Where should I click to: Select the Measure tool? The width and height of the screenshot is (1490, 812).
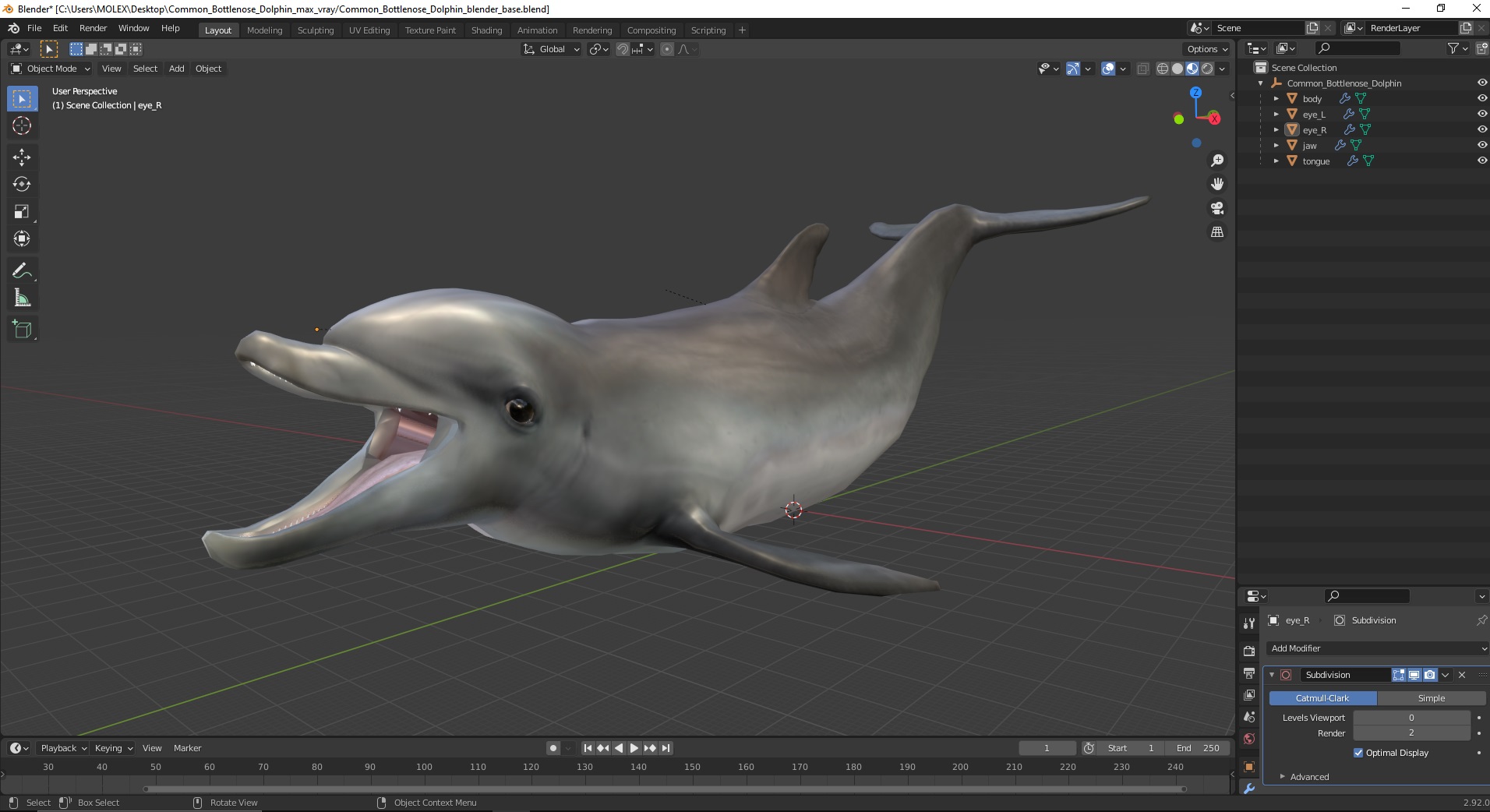click(x=22, y=298)
